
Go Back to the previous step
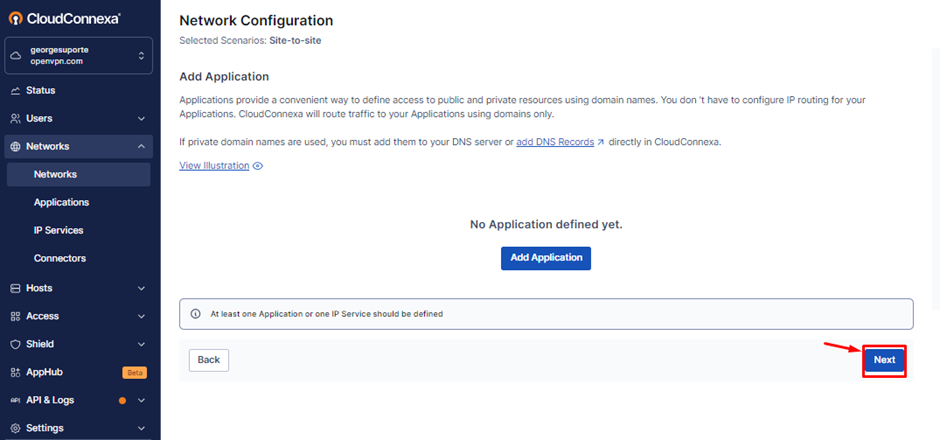click(209, 360)
